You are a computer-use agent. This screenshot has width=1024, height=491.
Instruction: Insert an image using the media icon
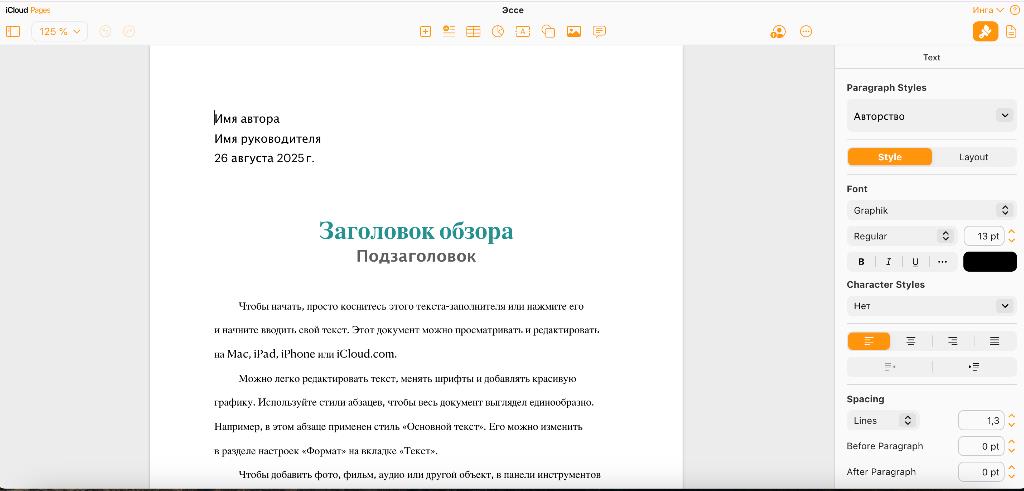click(574, 31)
